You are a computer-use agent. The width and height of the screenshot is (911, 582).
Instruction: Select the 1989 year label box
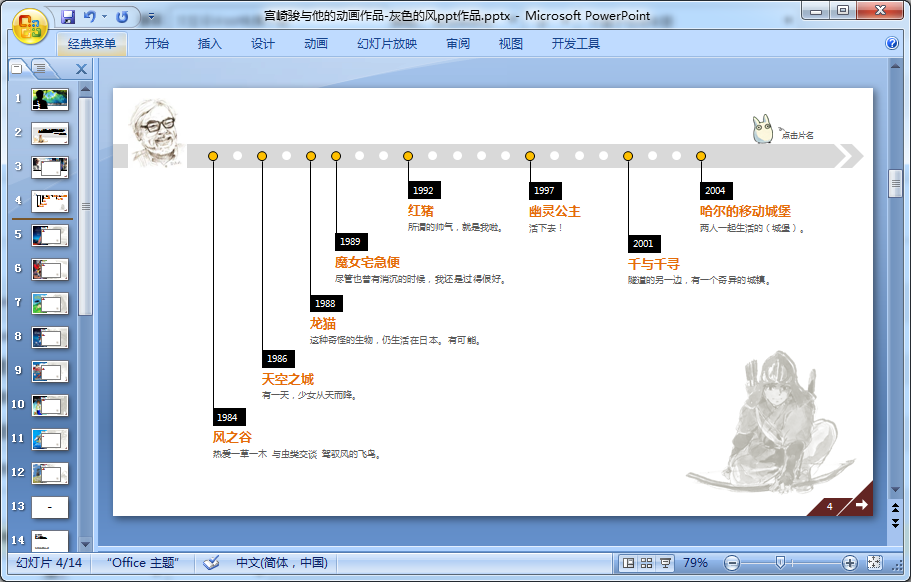click(351, 241)
